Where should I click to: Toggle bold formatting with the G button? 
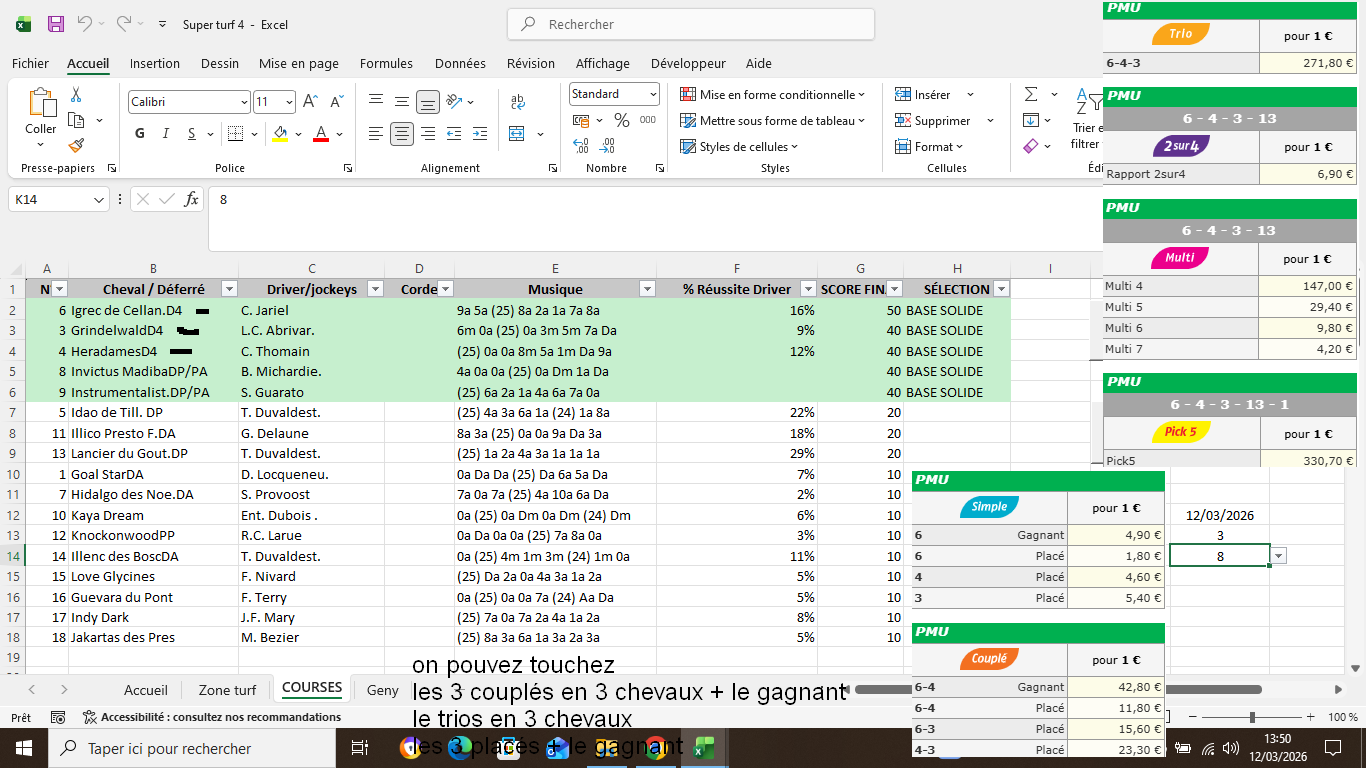(139, 134)
